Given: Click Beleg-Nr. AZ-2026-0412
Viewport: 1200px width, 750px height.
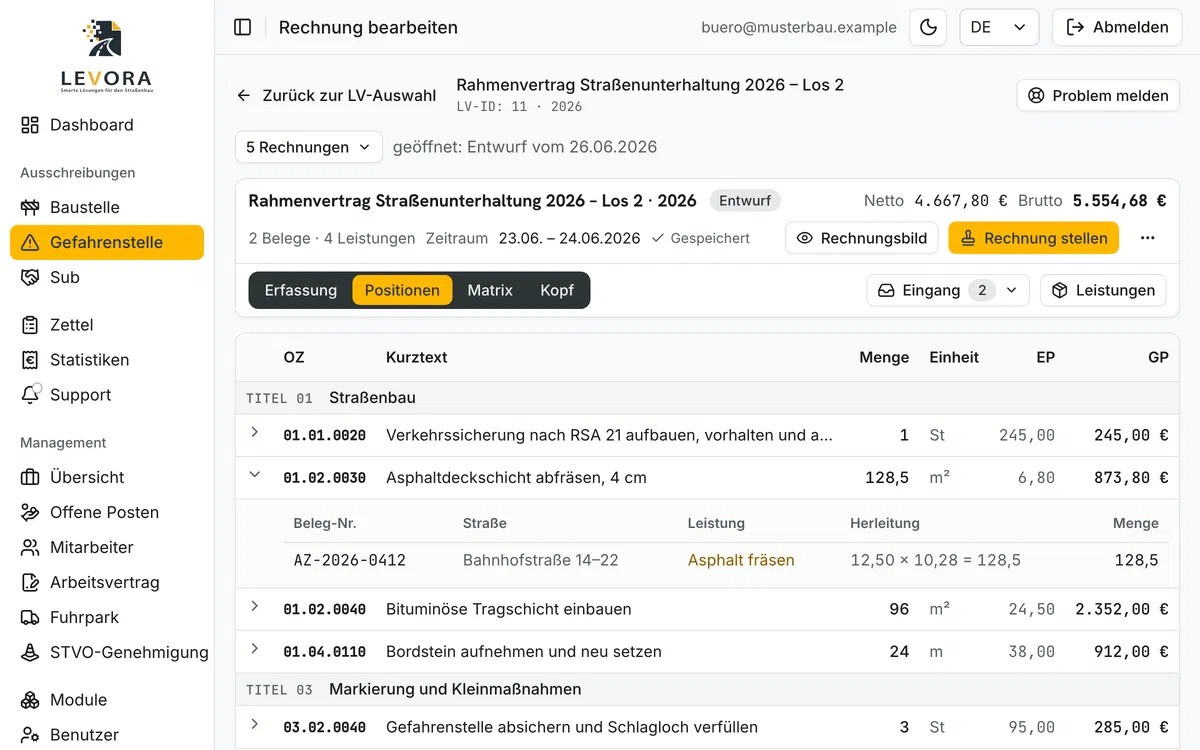Looking at the screenshot, I should 350,560.
